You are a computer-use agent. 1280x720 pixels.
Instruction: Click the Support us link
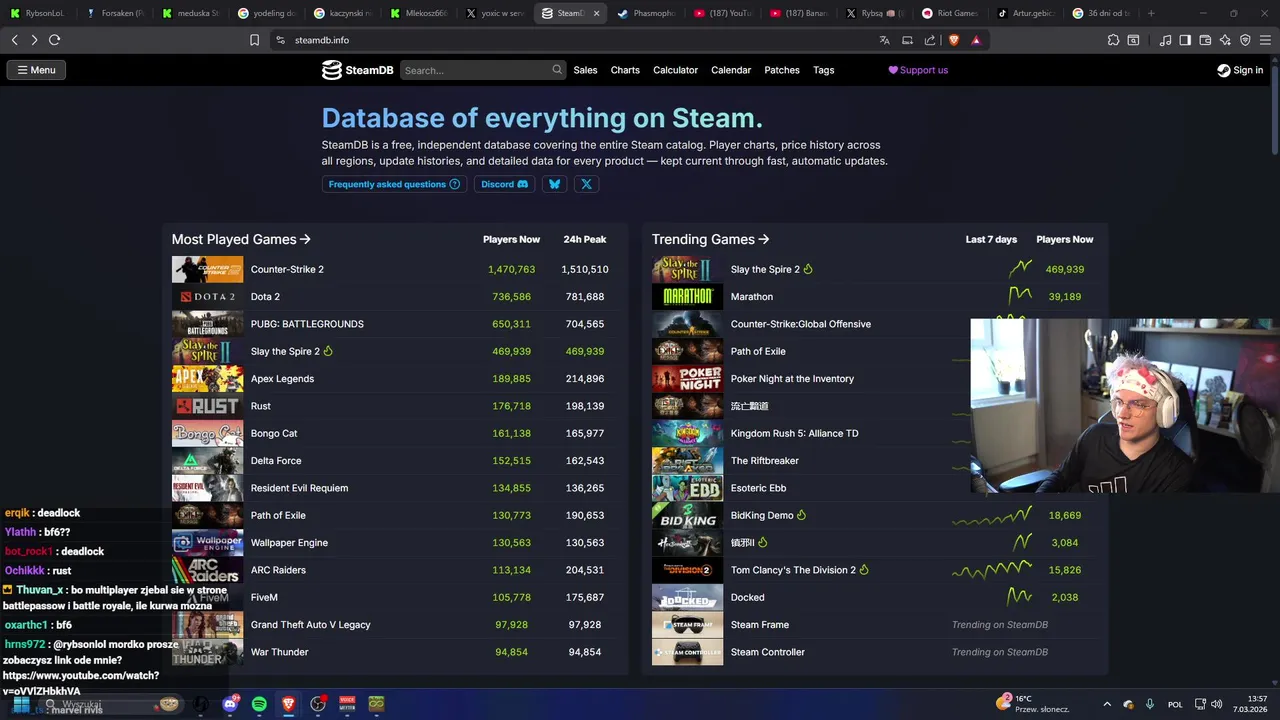[918, 70]
